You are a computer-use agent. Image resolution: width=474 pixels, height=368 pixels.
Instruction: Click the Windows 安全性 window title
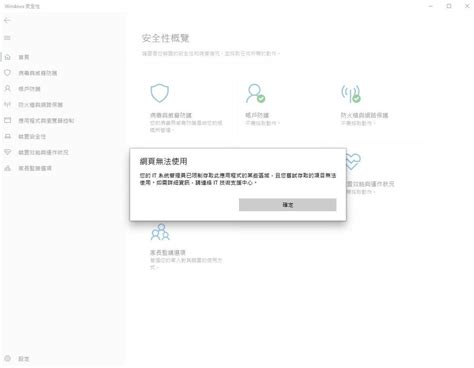coord(22,6)
